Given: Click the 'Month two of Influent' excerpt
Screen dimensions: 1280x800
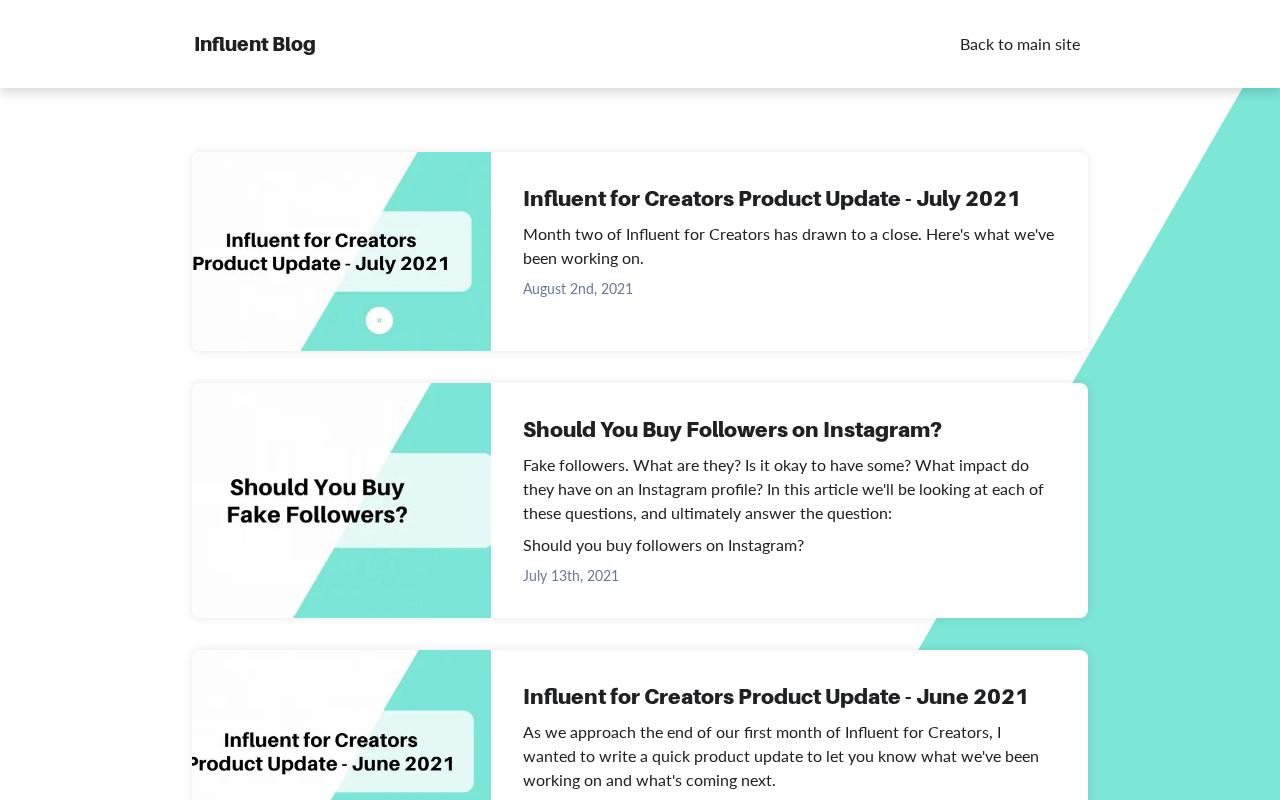Looking at the screenshot, I should click(x=788, y=246).
